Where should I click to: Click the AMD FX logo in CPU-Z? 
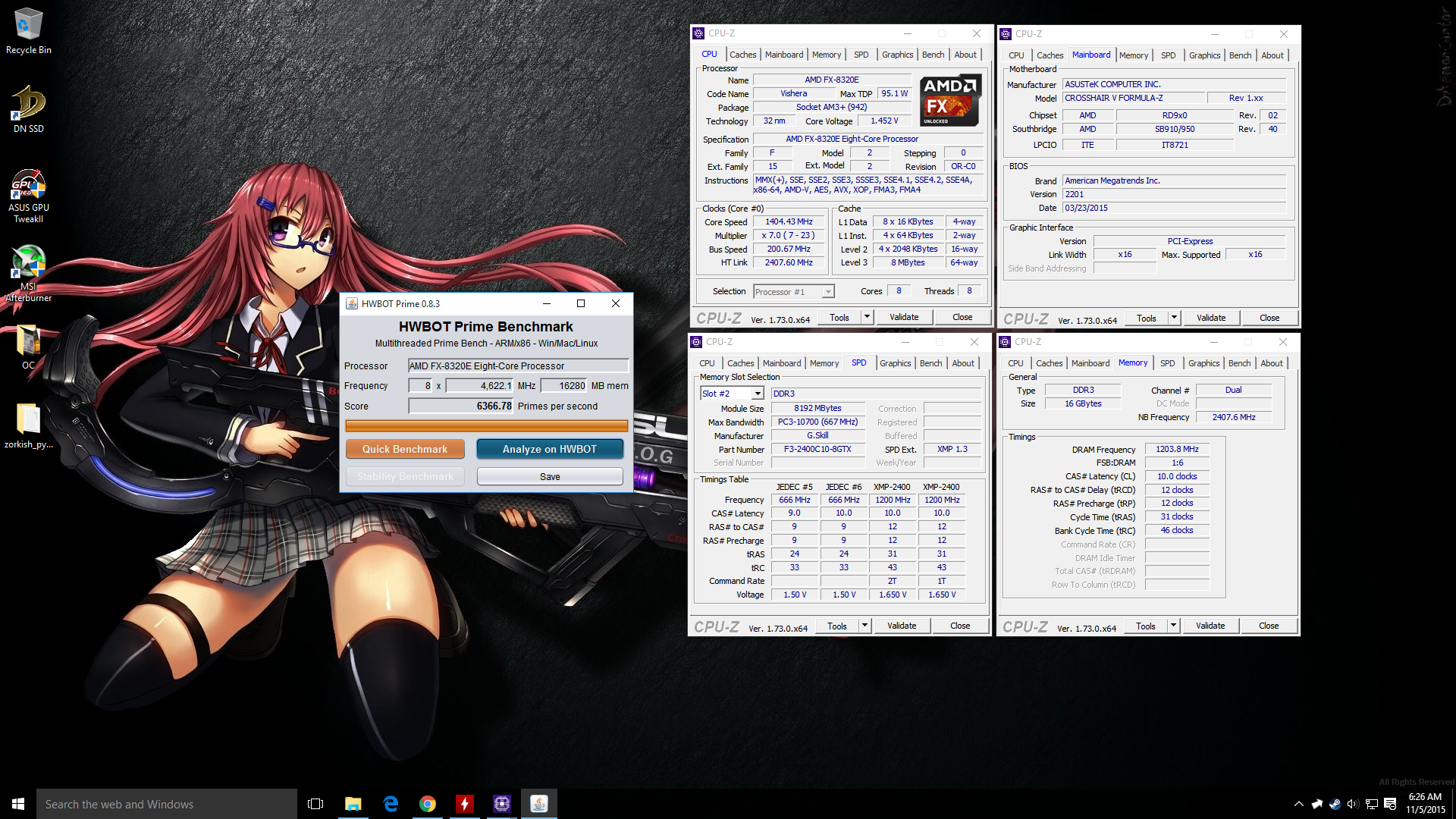(x=950, y=100)
